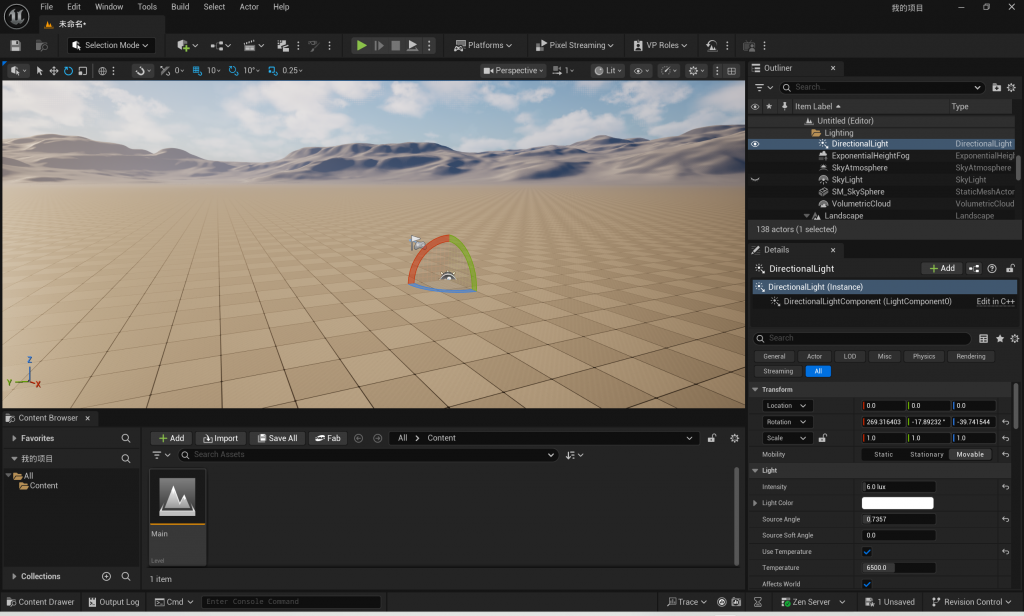Viewport: 1024px width, 616px height.
Task: Click the viewport layout grid icon
Action: point(731,71)
